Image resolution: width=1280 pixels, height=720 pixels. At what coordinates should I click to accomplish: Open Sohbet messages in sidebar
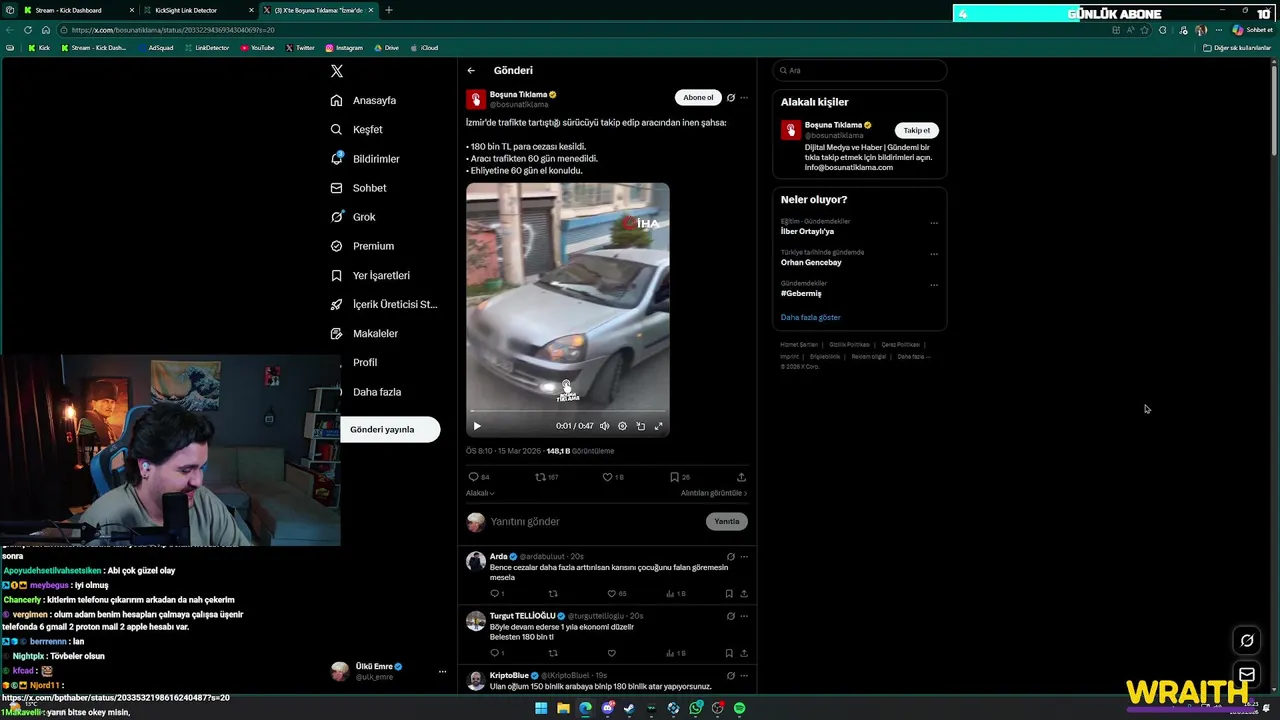[359, 188]
